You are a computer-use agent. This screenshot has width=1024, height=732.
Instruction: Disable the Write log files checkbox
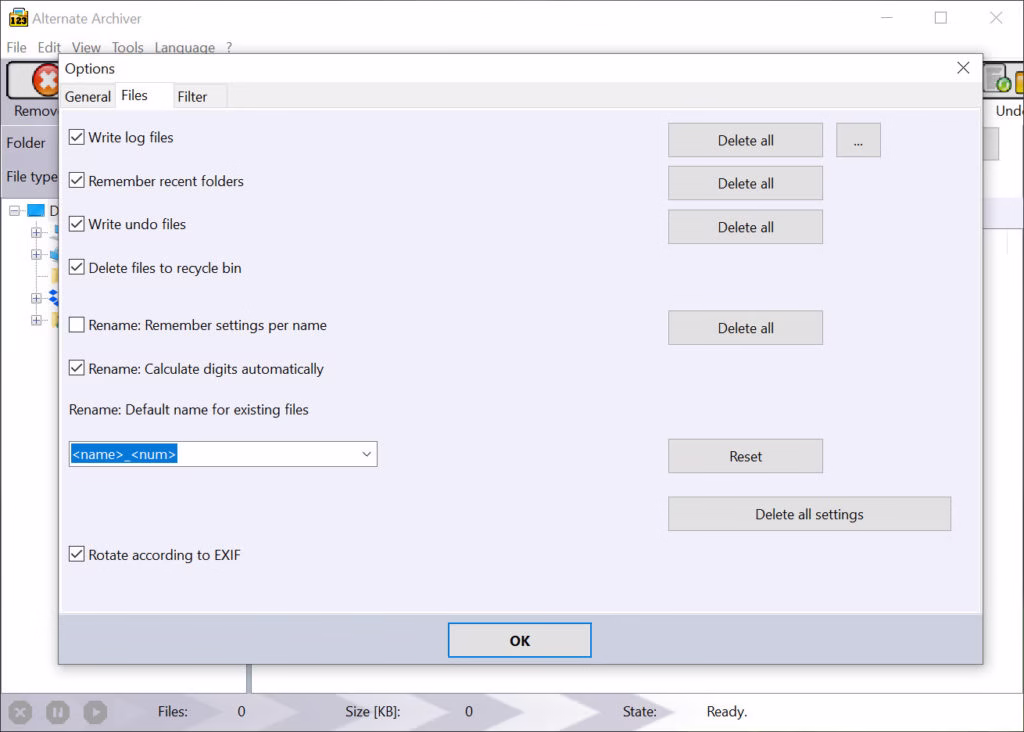pos(77,138)
